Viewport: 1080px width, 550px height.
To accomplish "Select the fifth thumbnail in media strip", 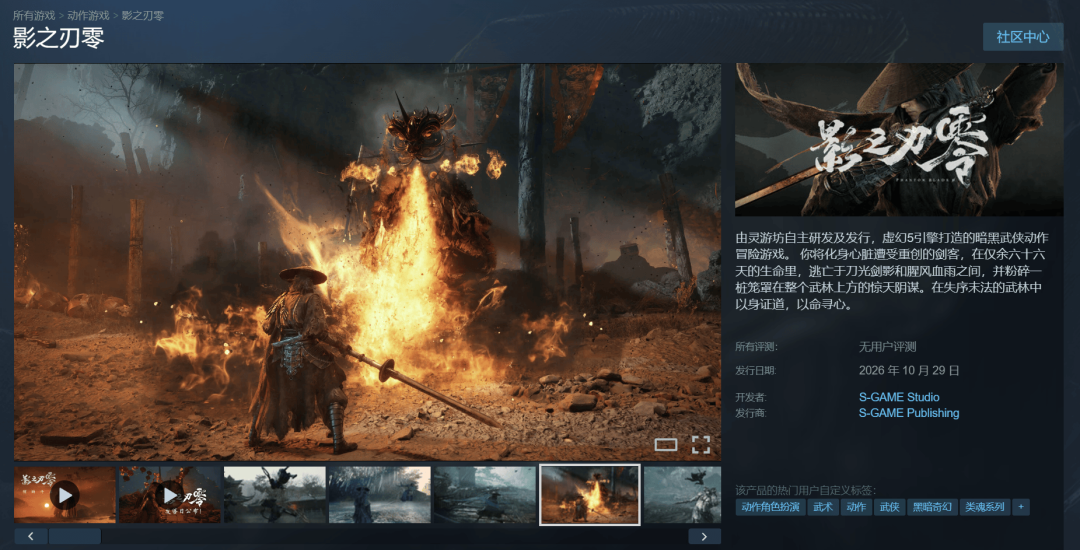I will click(484, 495).
